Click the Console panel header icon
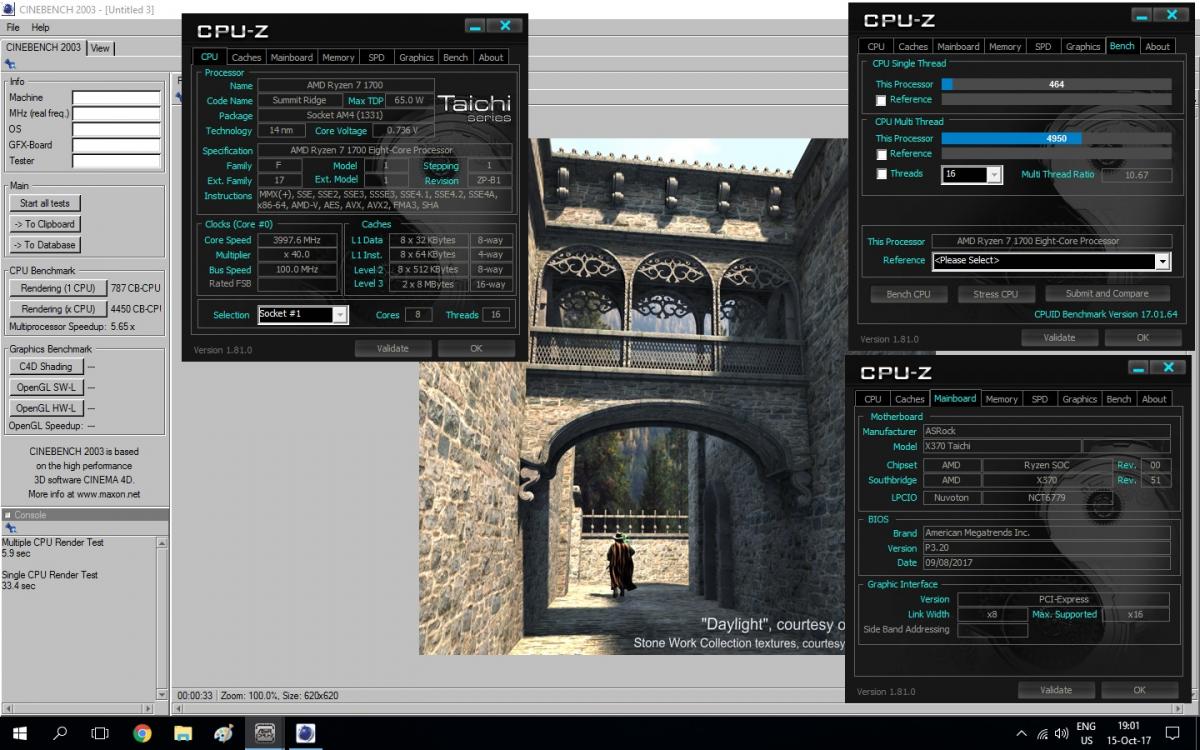1200x750 pixels. [x=7, y=514]
